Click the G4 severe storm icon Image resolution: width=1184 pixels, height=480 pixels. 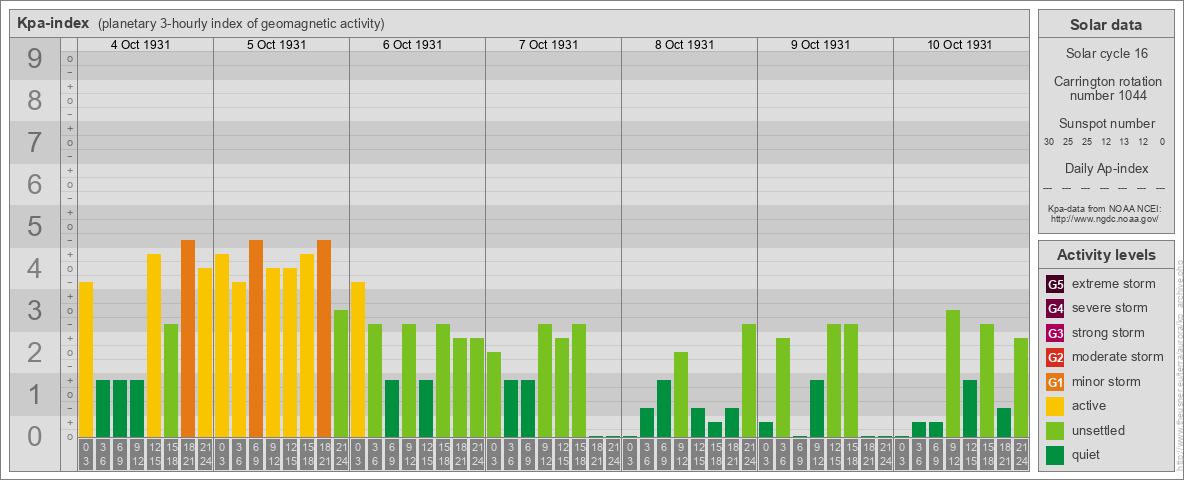click(1055, 309)
